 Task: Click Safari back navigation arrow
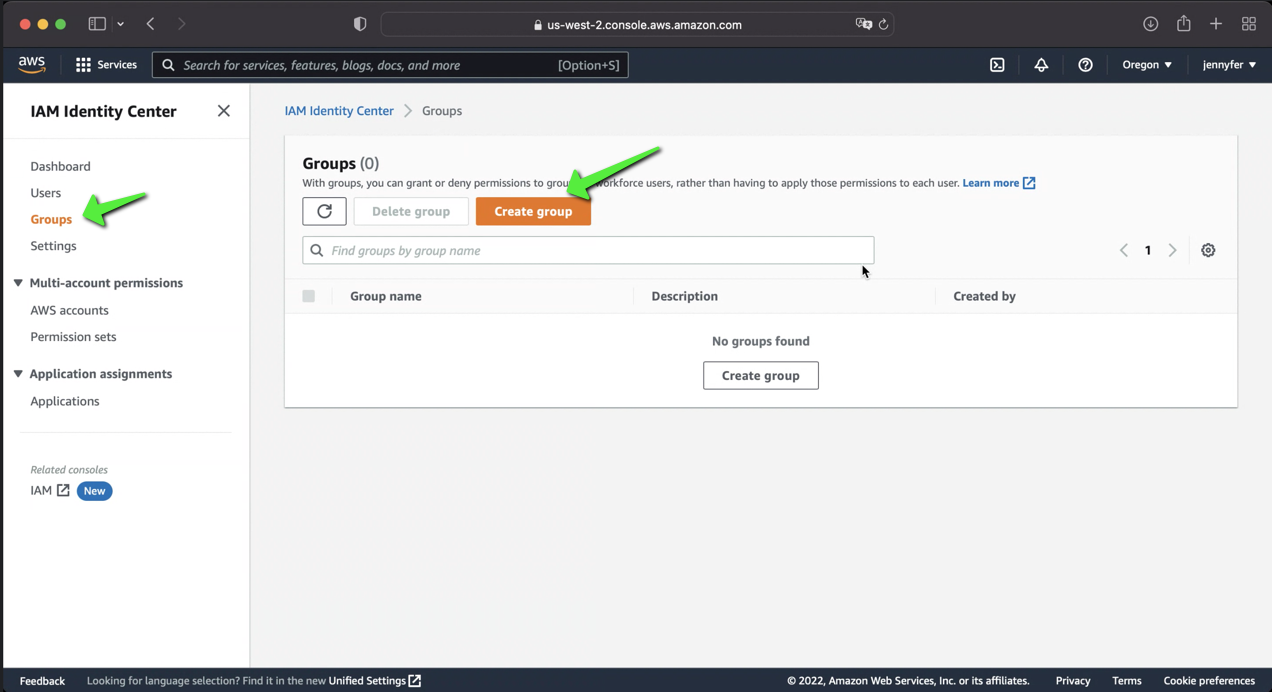(x=151, y=24)
